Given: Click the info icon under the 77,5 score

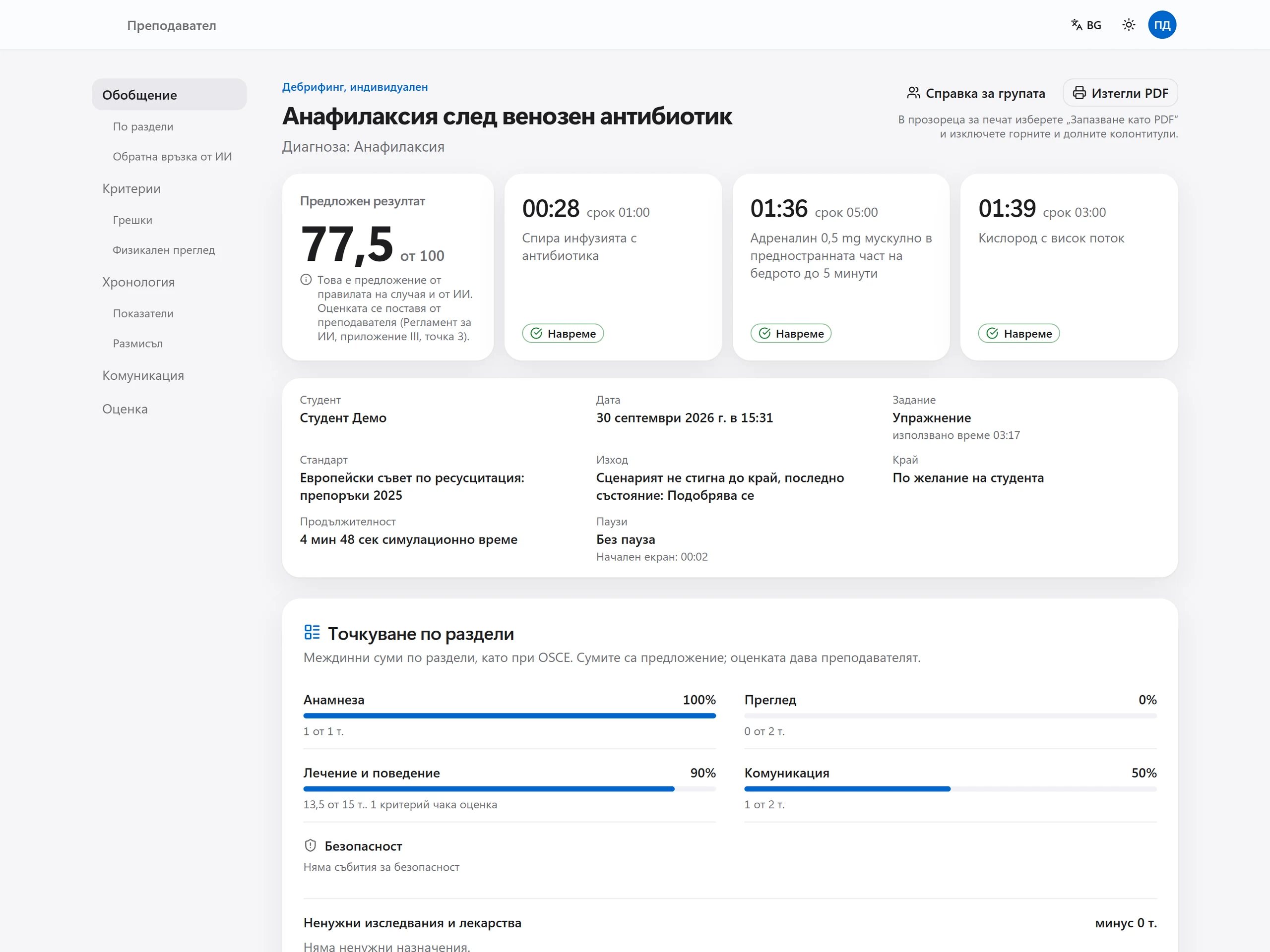Looking at the screenshot, I should tap(306, 280).
